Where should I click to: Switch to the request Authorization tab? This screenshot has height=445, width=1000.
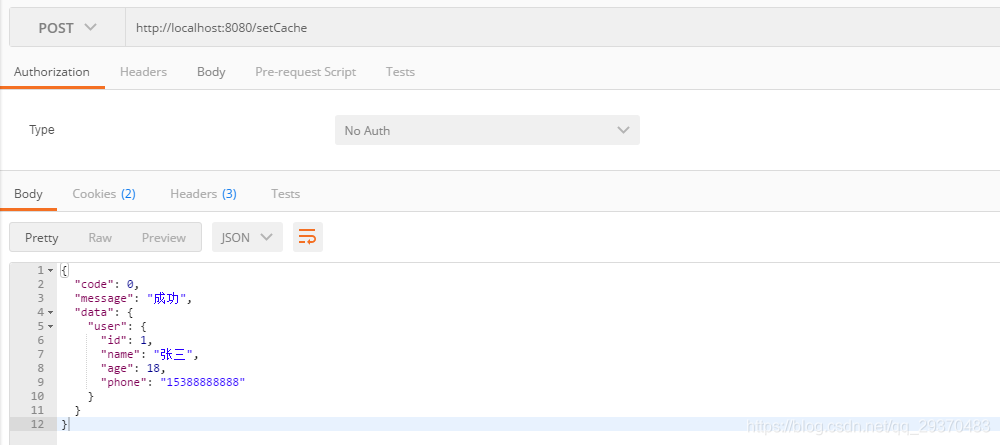tap(52, 72)
